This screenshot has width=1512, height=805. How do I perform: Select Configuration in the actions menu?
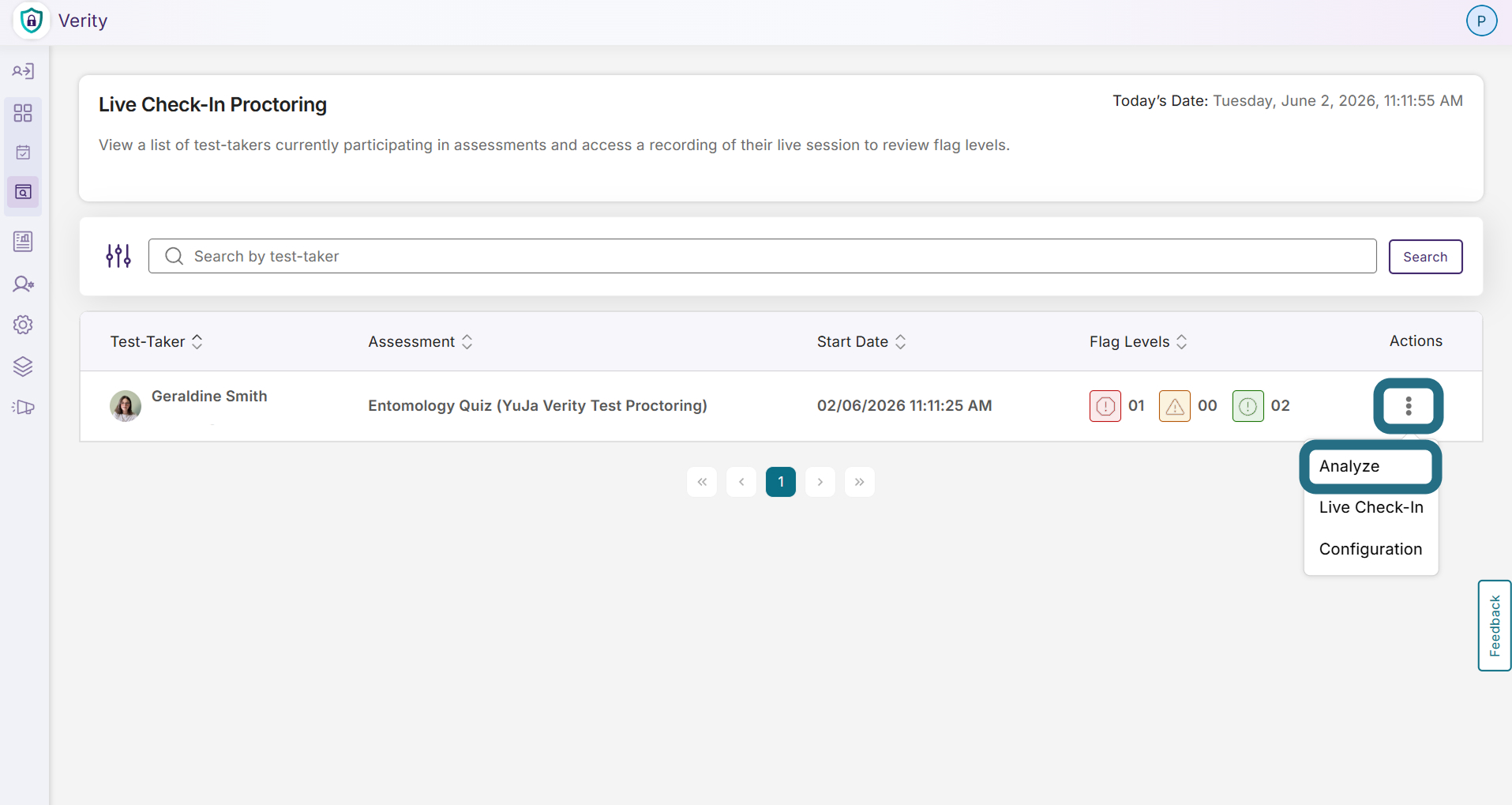tap(1371, 549)
